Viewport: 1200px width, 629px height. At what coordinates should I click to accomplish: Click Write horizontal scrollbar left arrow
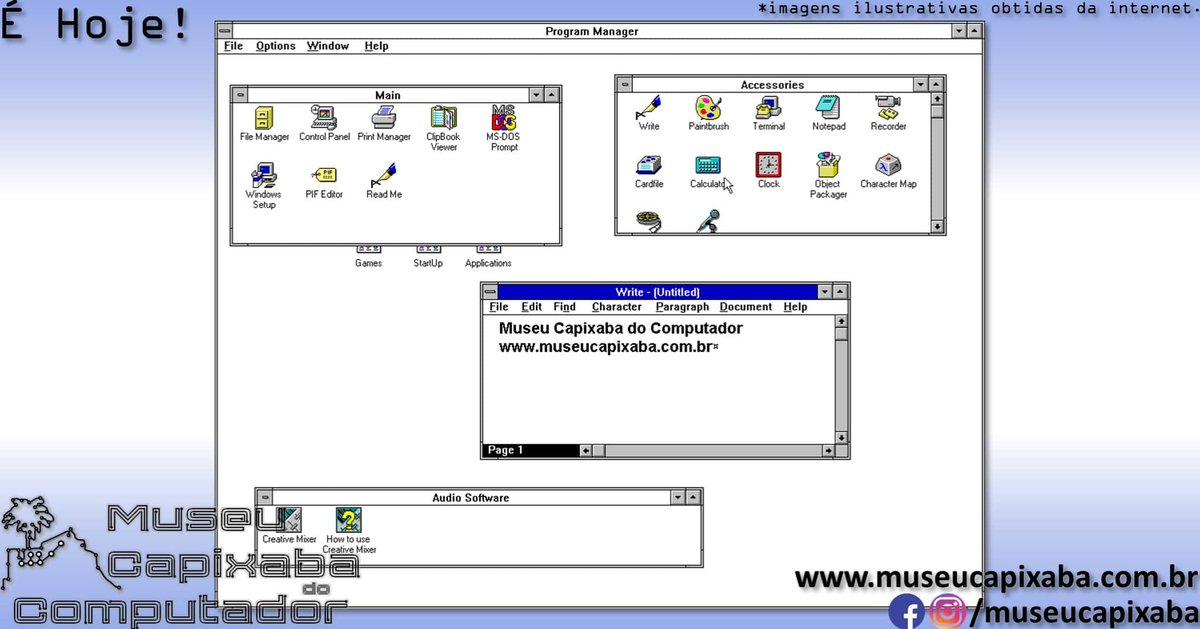586,451
